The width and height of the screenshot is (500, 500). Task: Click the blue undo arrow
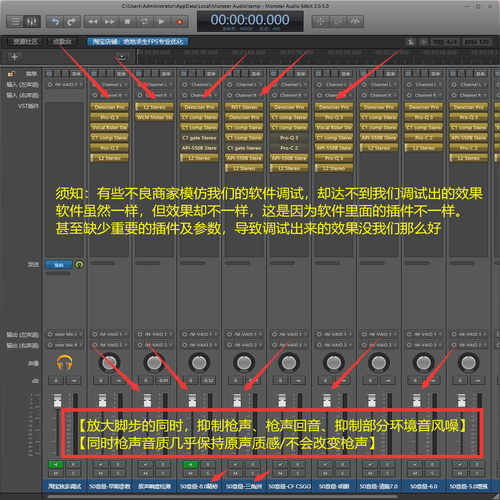coord(55,22)
